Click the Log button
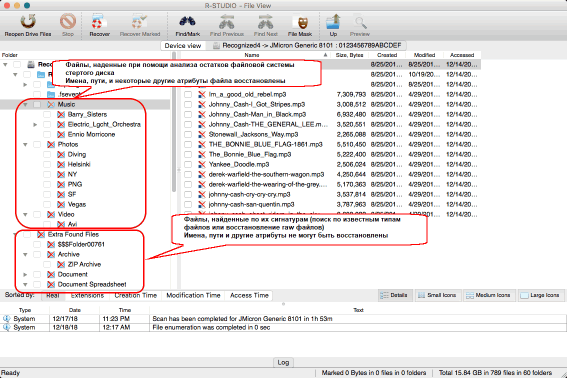Screen dimensions: 567x378 click(x=283, y=362)
